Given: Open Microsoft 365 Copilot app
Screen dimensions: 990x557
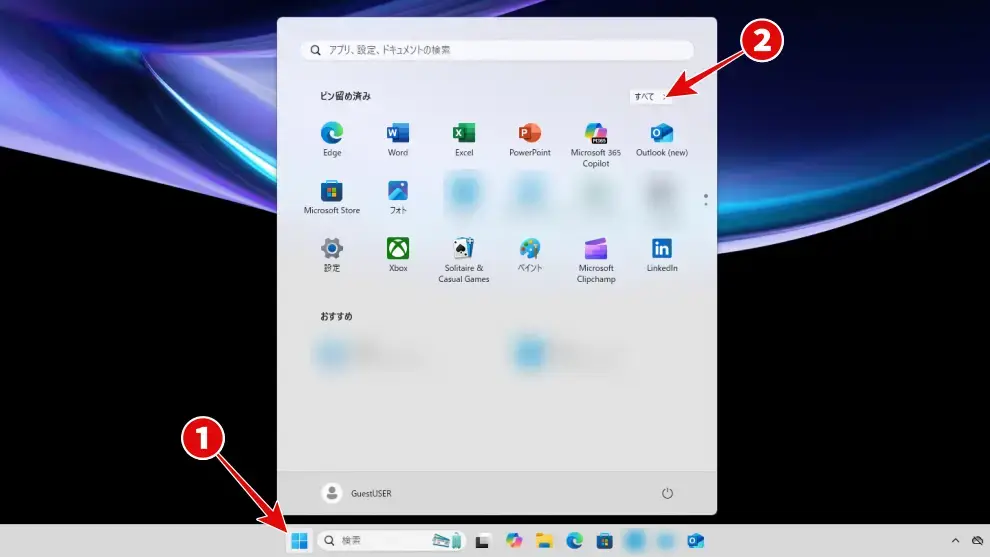Looking at the screenshot, I should point(595,145).
